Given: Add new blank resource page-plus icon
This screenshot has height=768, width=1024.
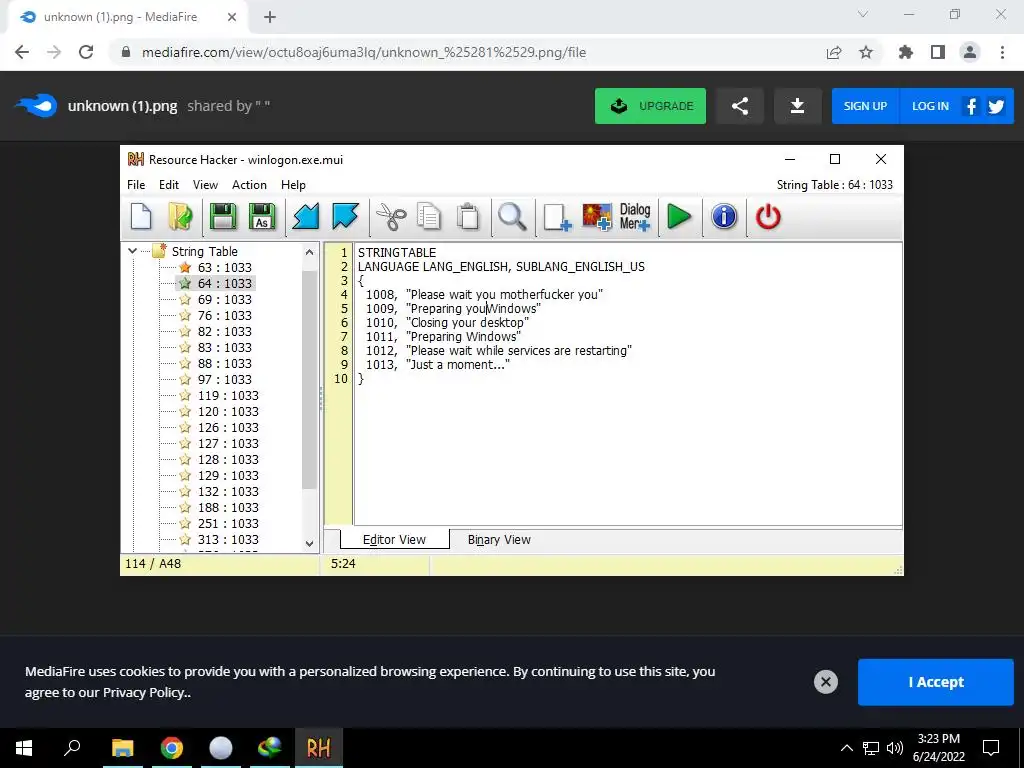Looking at the screenshot, I should click(557, 217).
